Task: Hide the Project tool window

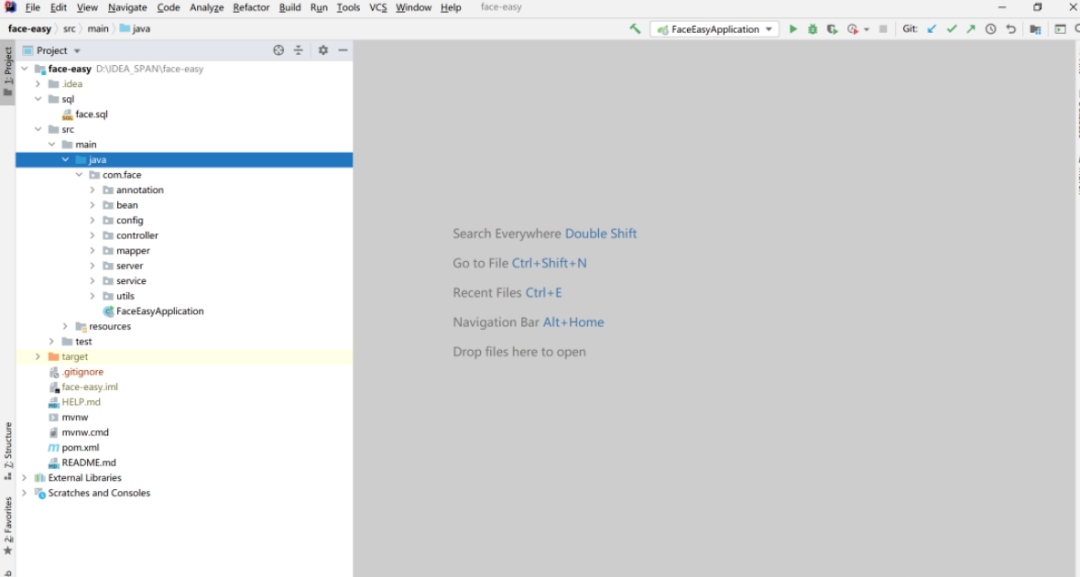Action: click(x=343, y=50)
